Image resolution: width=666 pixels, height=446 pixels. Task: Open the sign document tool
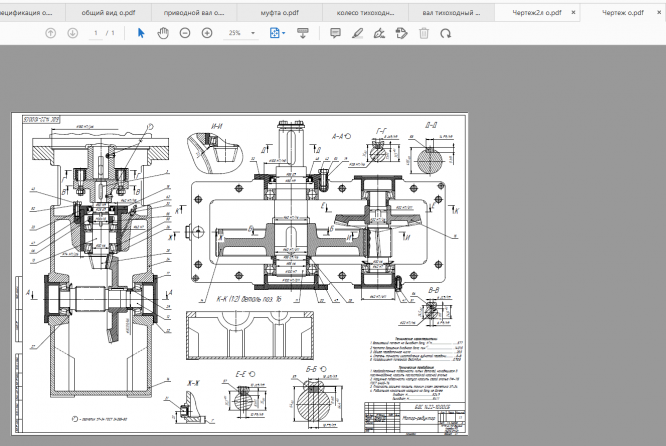[x=379, y=33]
